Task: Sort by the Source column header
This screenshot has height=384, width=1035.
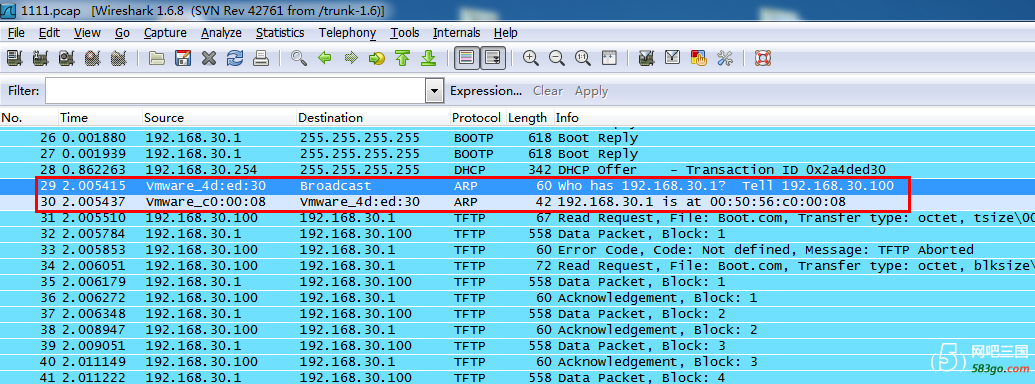Action: 219,118
